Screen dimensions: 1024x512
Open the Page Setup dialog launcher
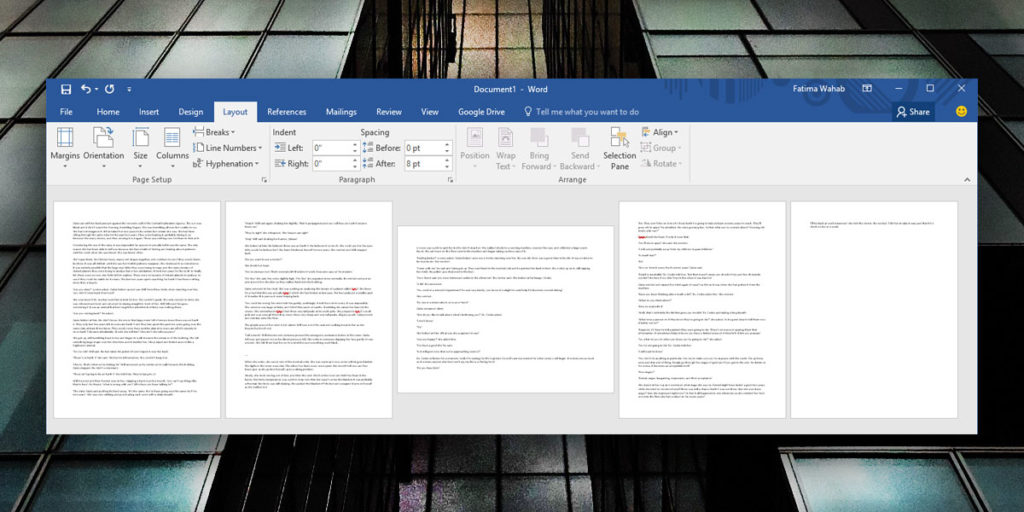click(264, 180)
